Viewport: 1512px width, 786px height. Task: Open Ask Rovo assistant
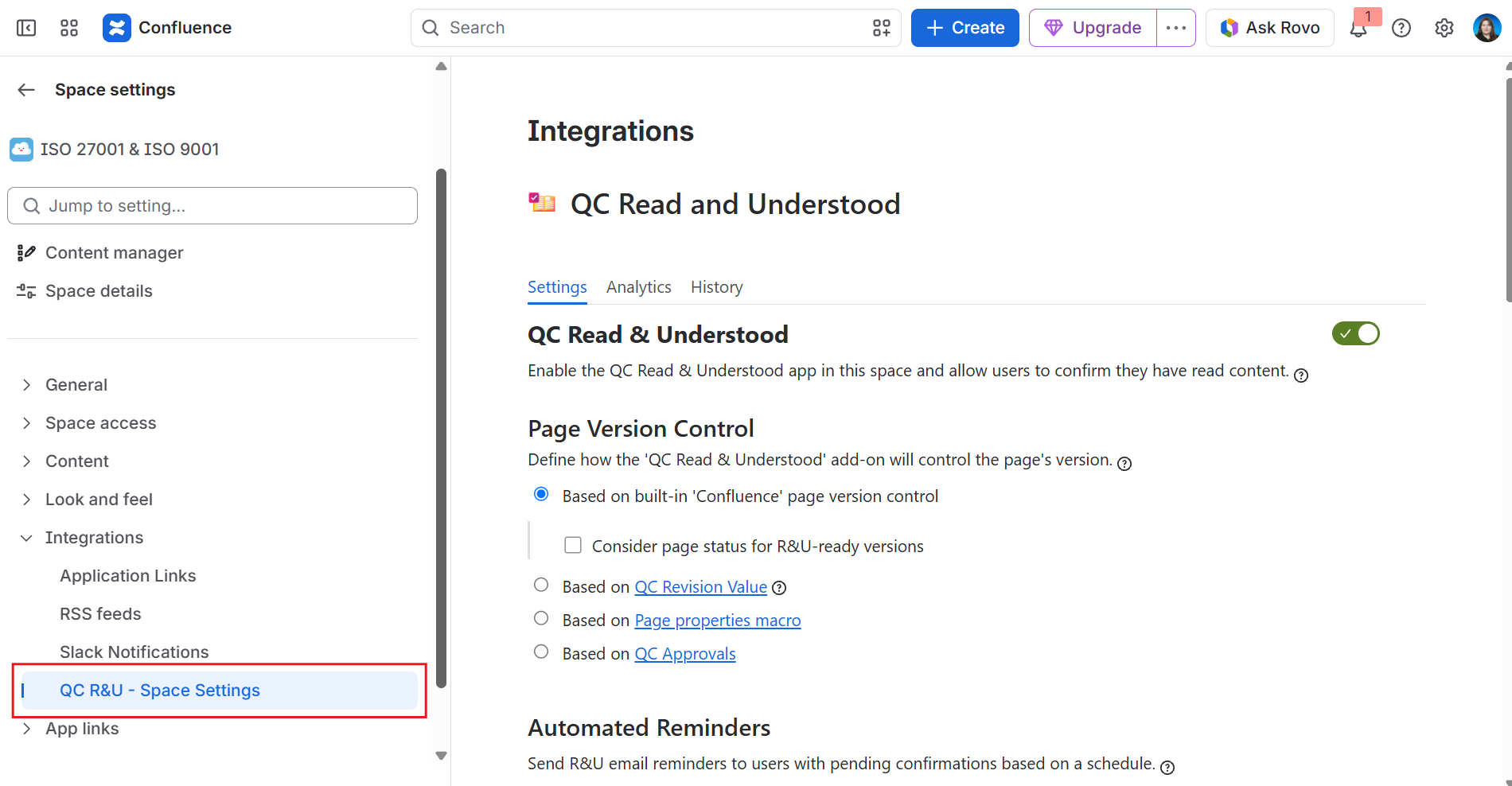pos(1270,28)
